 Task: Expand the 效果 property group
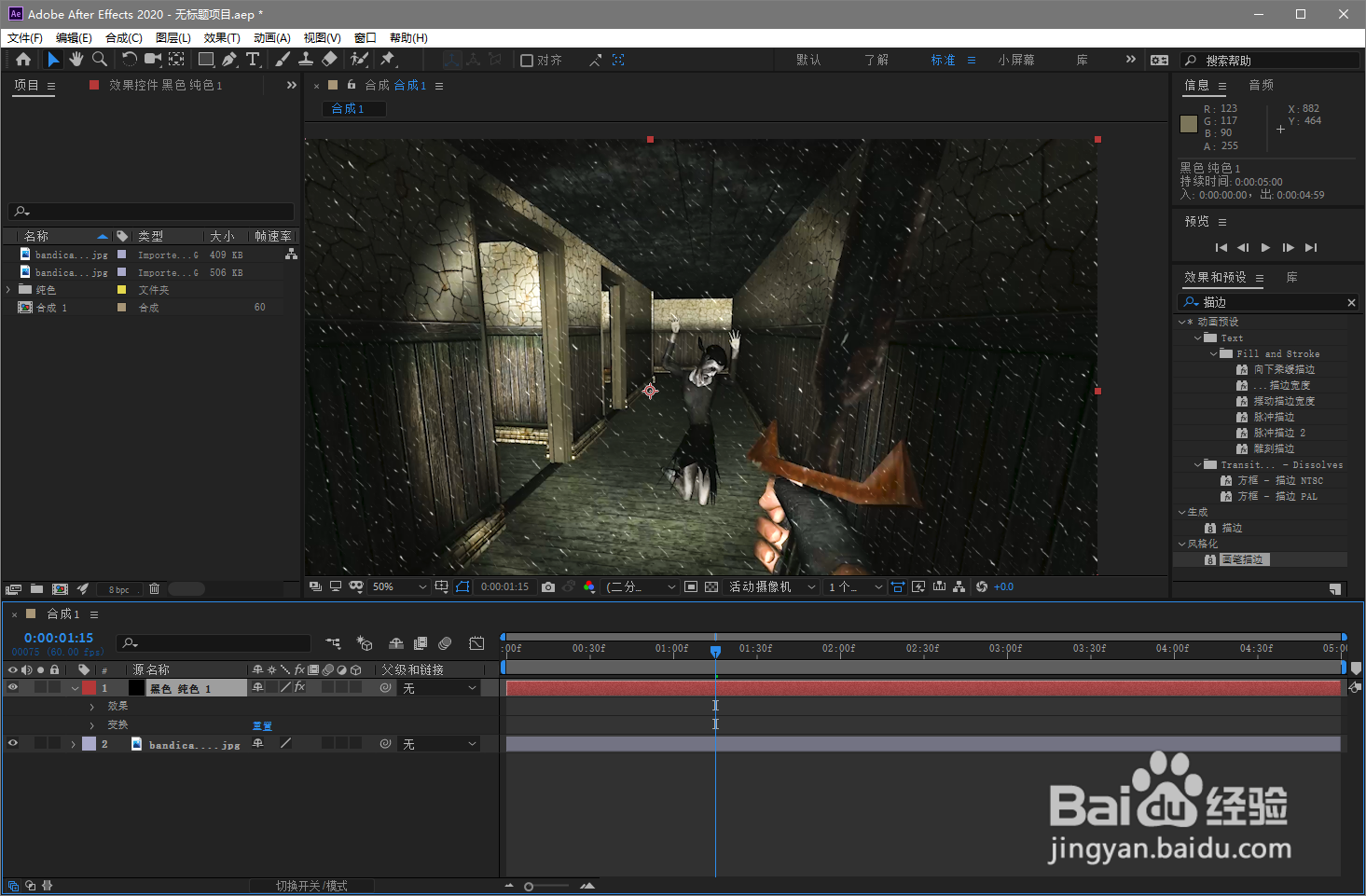tap(91, 707)
